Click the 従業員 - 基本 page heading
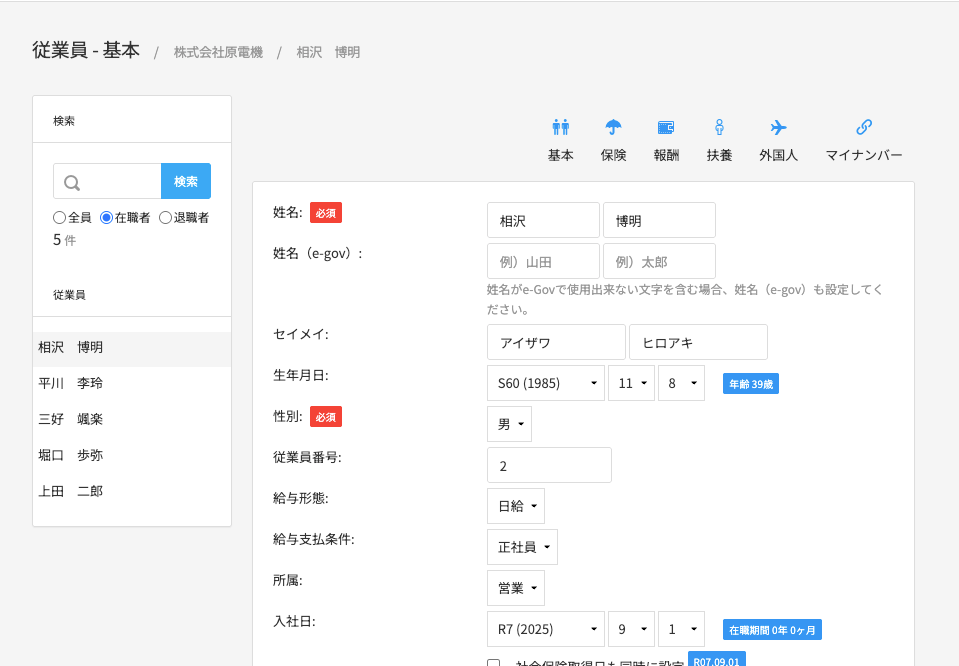Screen dimensions: 959x666 86,50
